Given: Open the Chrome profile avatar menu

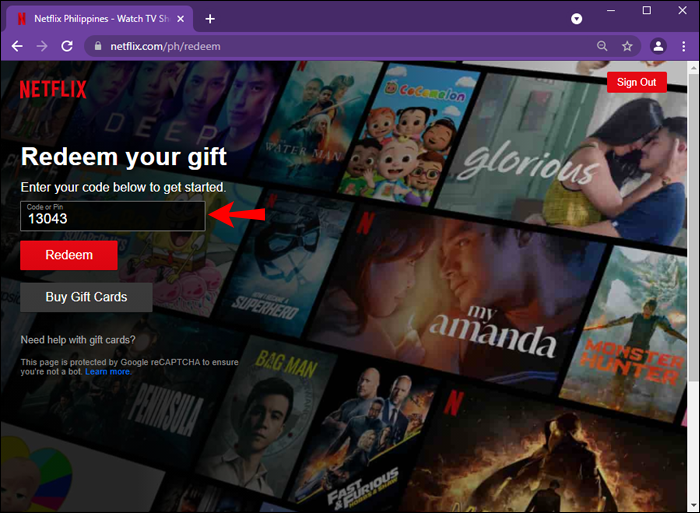Looking at the screenshot, I should tap(658, 46).
